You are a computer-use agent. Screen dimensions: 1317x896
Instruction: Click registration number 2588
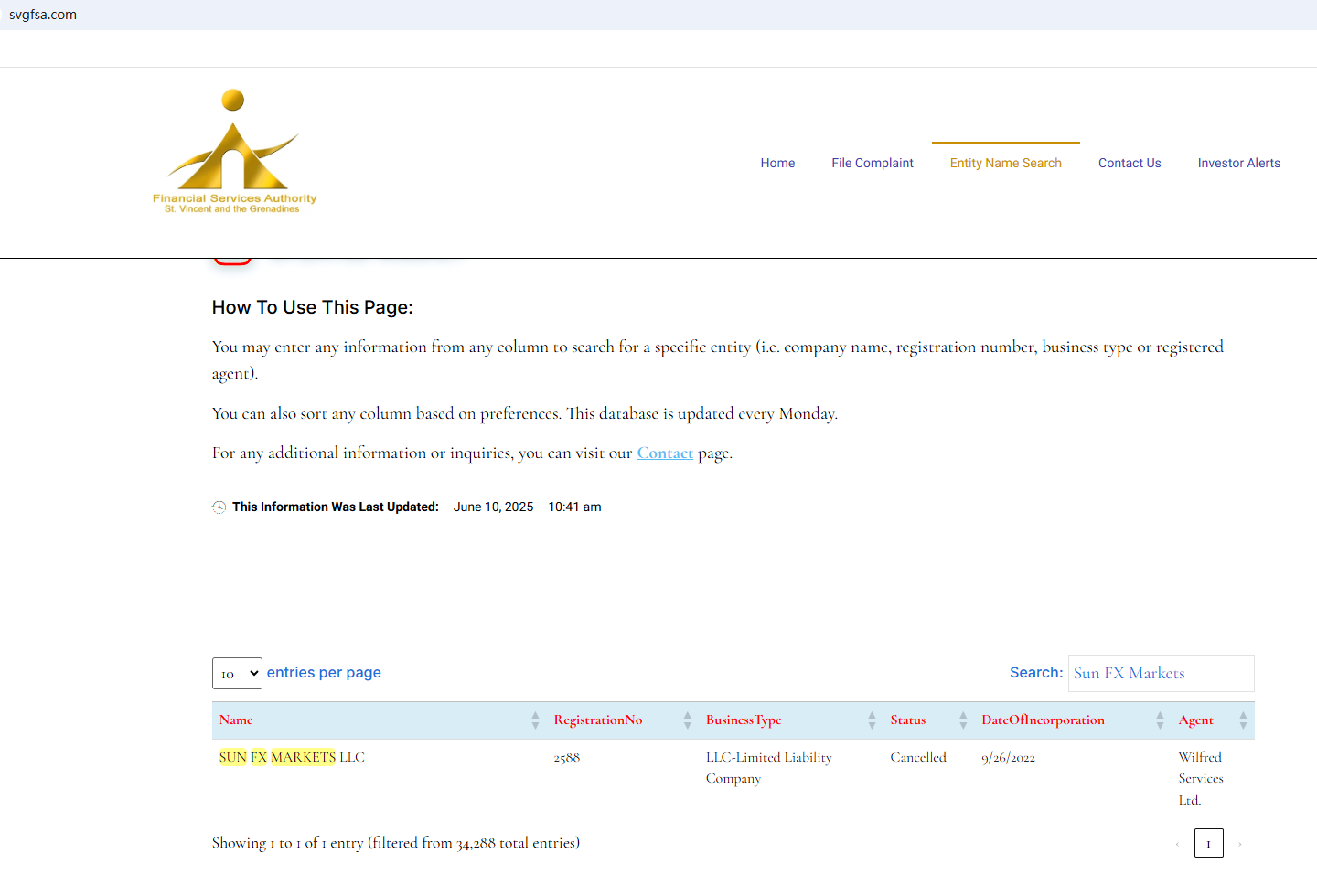[x=567, y=758]
